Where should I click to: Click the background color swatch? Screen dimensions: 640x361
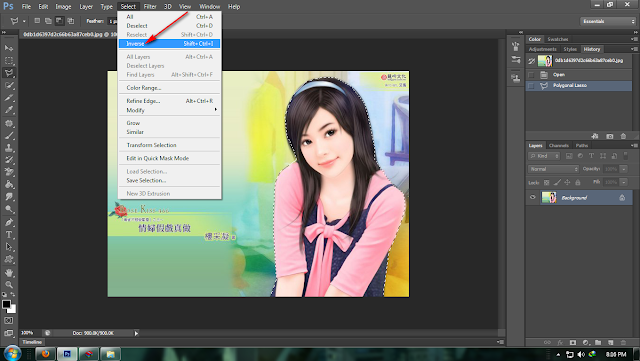[x=13, y=310]
